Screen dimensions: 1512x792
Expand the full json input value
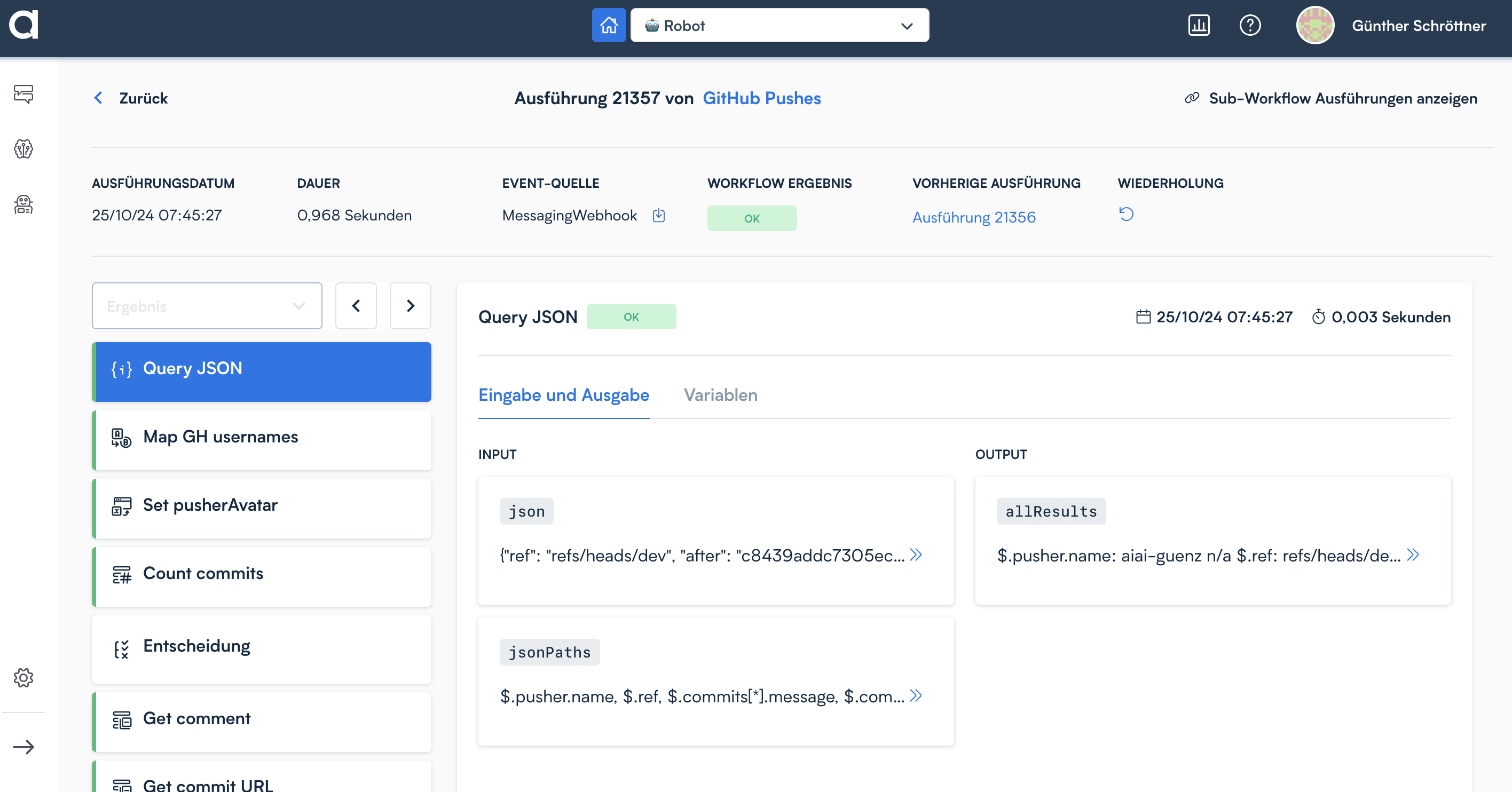(916, 555)
